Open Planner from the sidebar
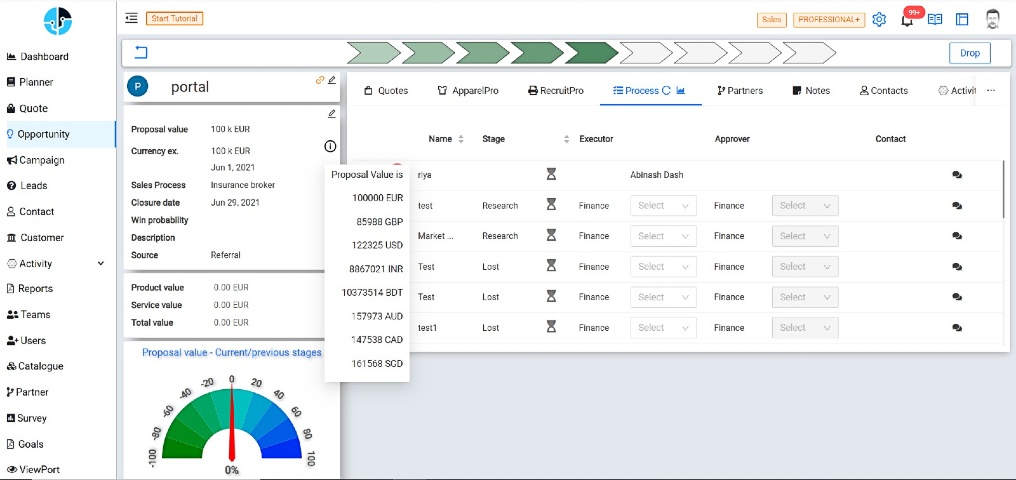The width and height of the screenshot is (1016, 480). pyautogui.click(x=30, y=82)
